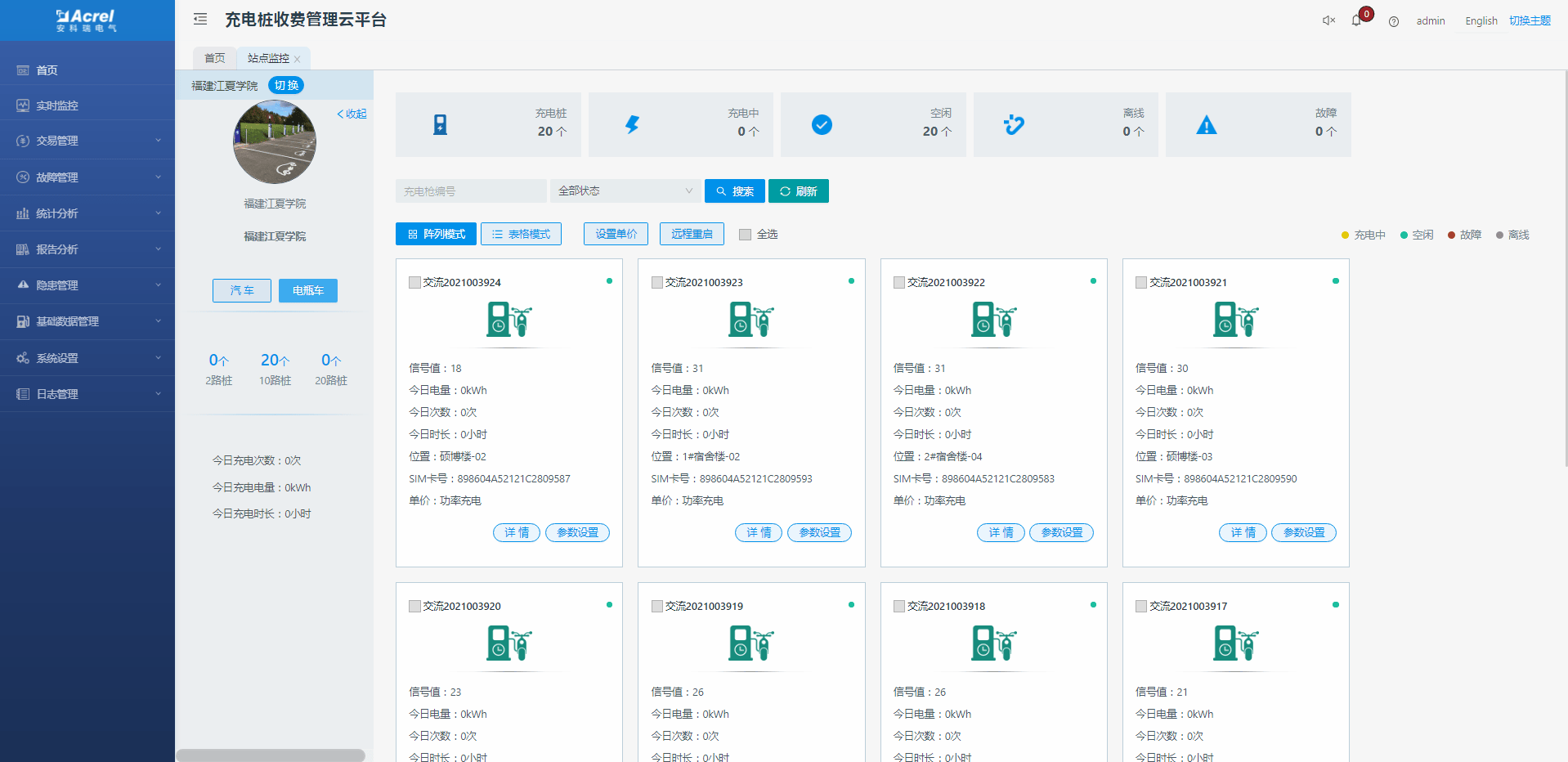Viewport: 1568px width, 762px height.
Task: Collapse sidebar with the hamburger menu icon
Action: pyautogui.click(x=200, y=19)
